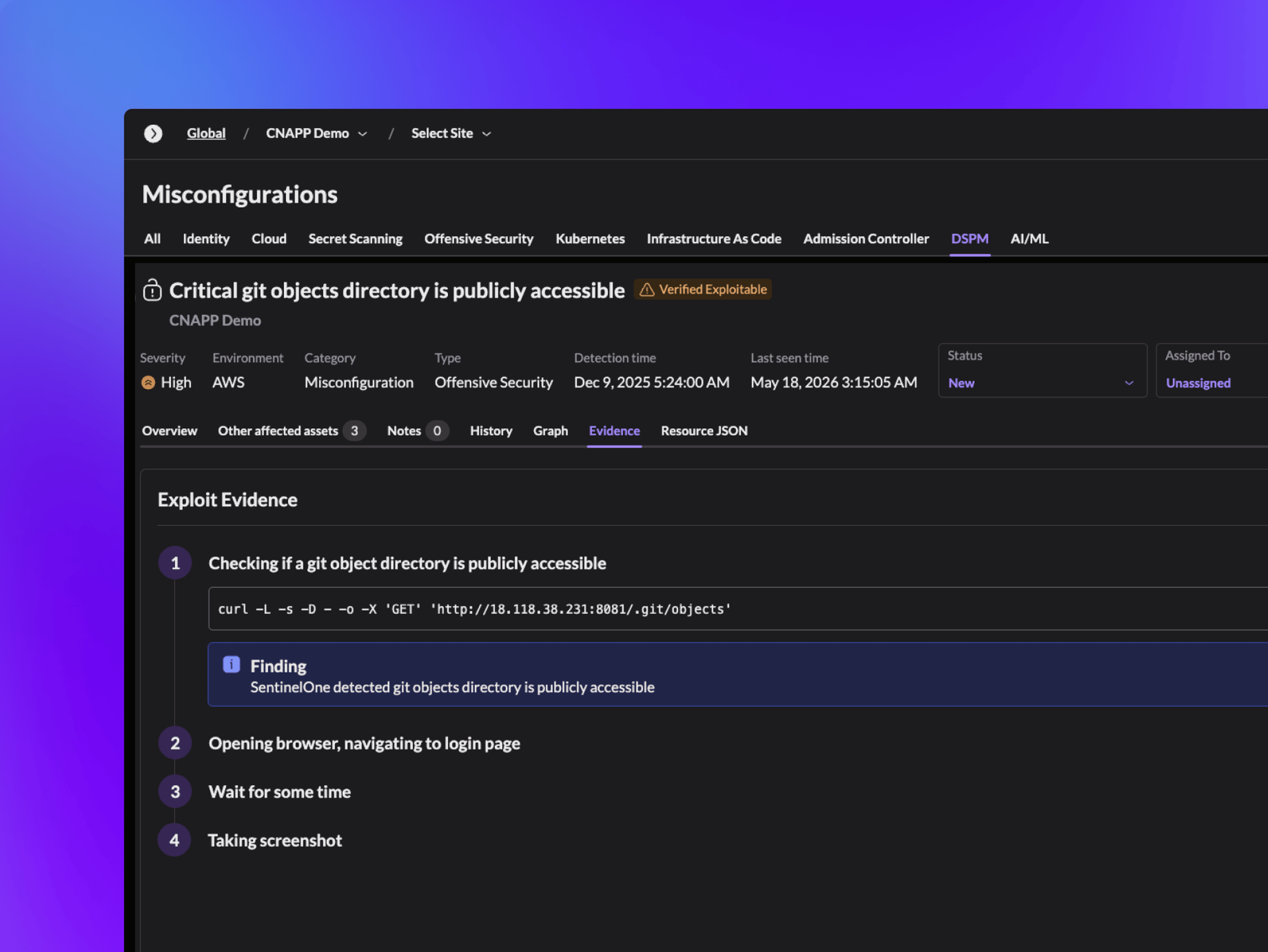Open the Global breadcrumb link
The height and width of the screenshot is (952, 1268).
pos(206,134)
